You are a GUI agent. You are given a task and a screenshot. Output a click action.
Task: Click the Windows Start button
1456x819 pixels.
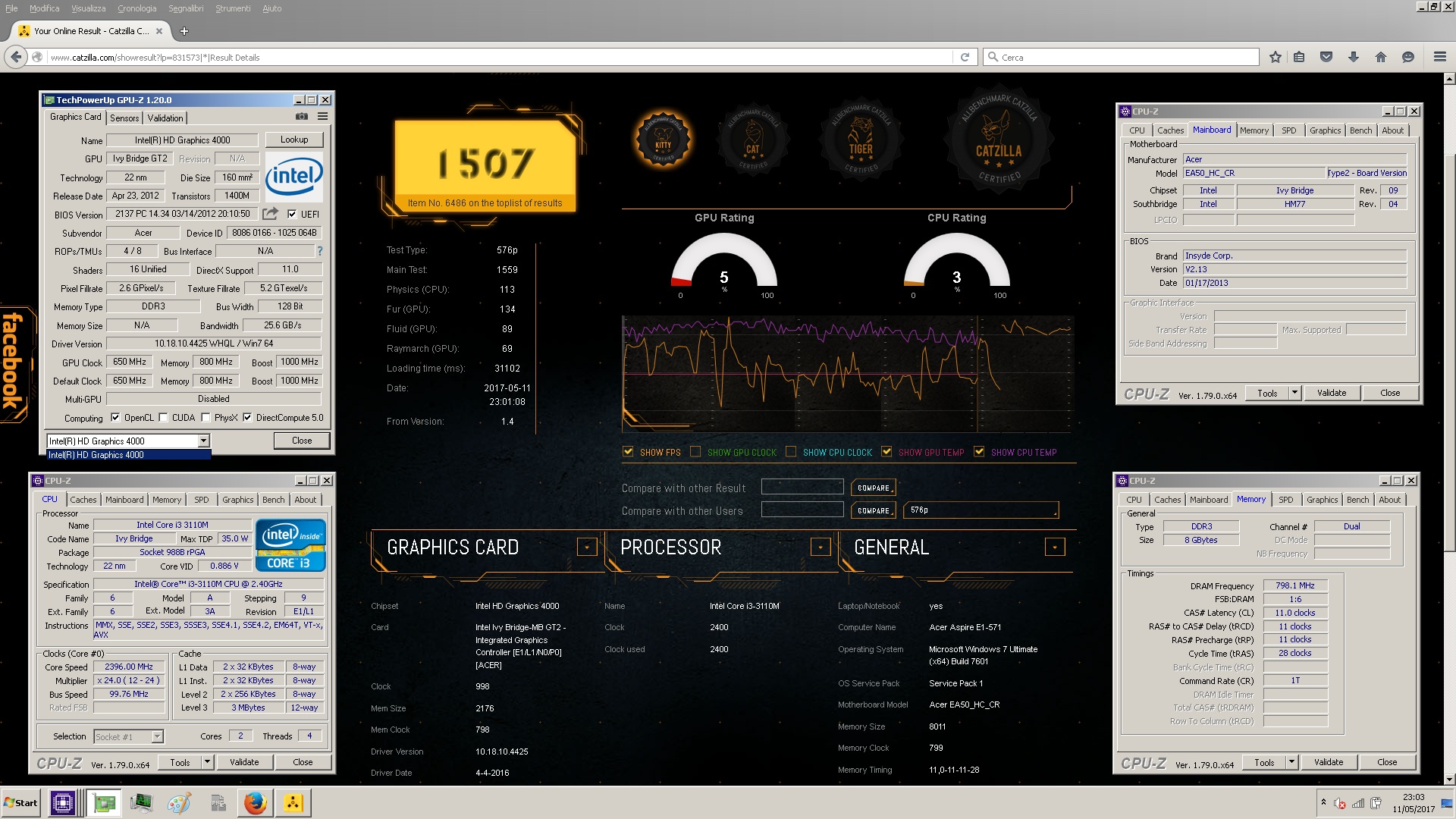coord(21,802)
